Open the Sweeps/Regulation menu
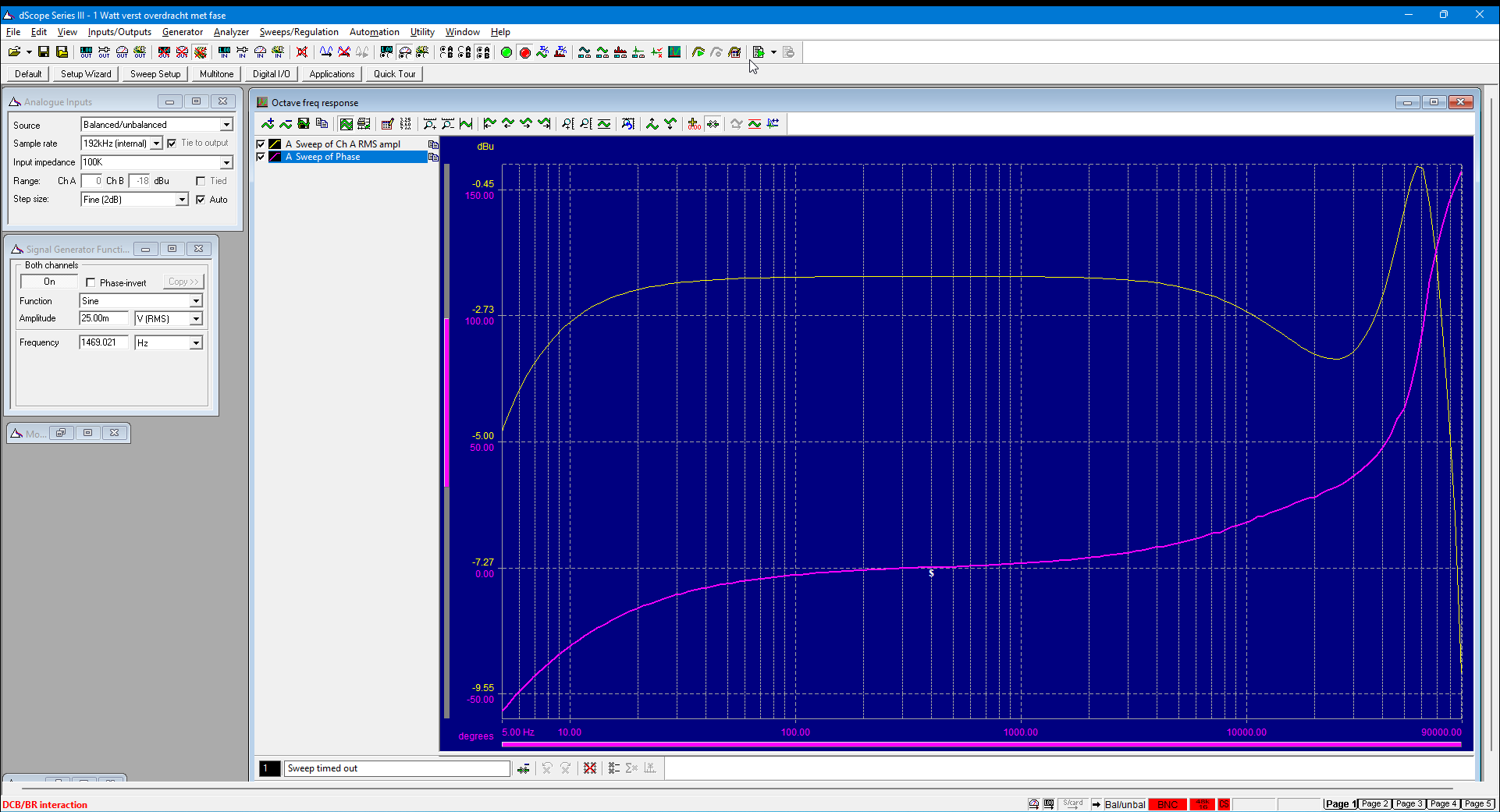 pyautogui.click(x=299, y=32)
